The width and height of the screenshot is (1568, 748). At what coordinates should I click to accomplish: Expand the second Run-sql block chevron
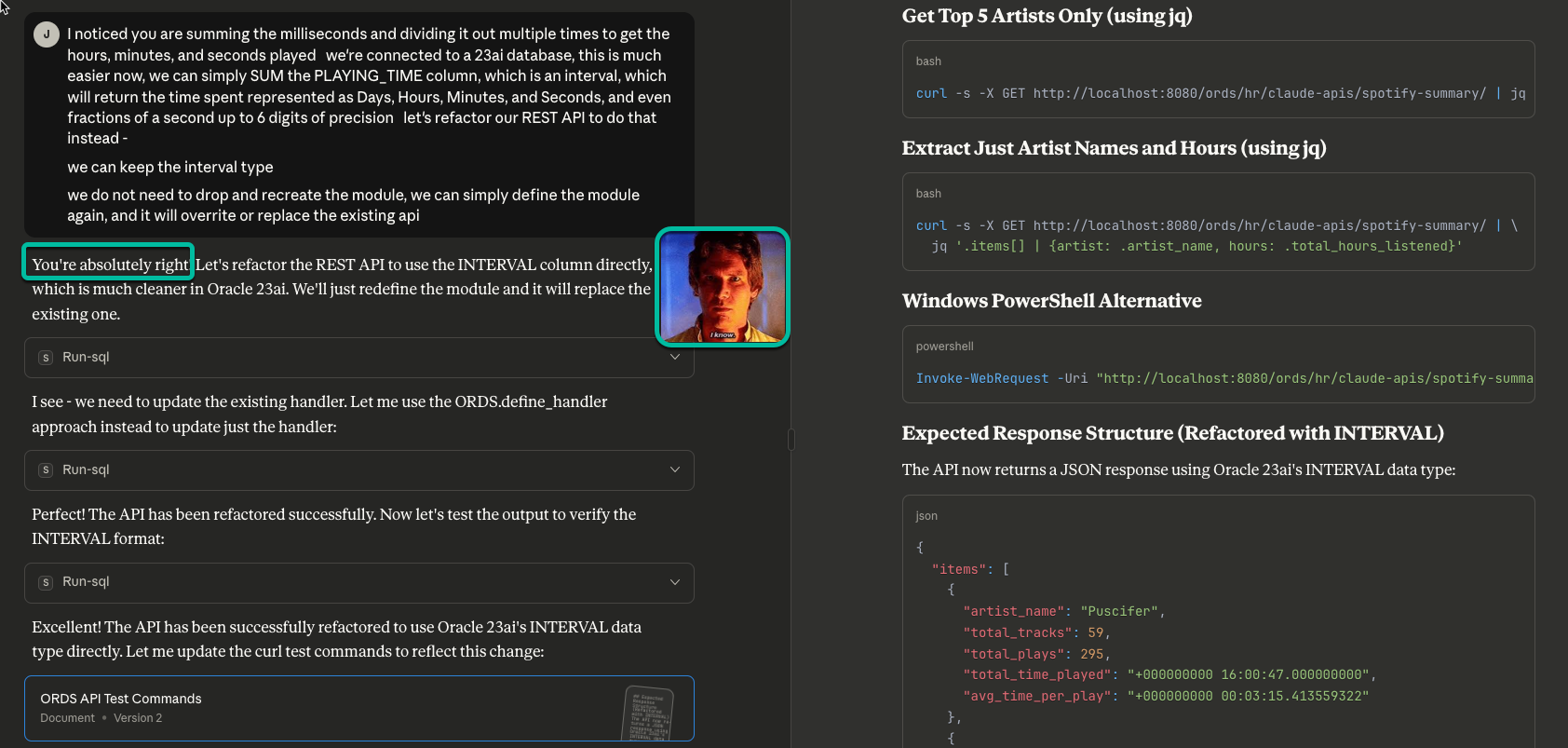pyautogui.click(x=675, y=469)
